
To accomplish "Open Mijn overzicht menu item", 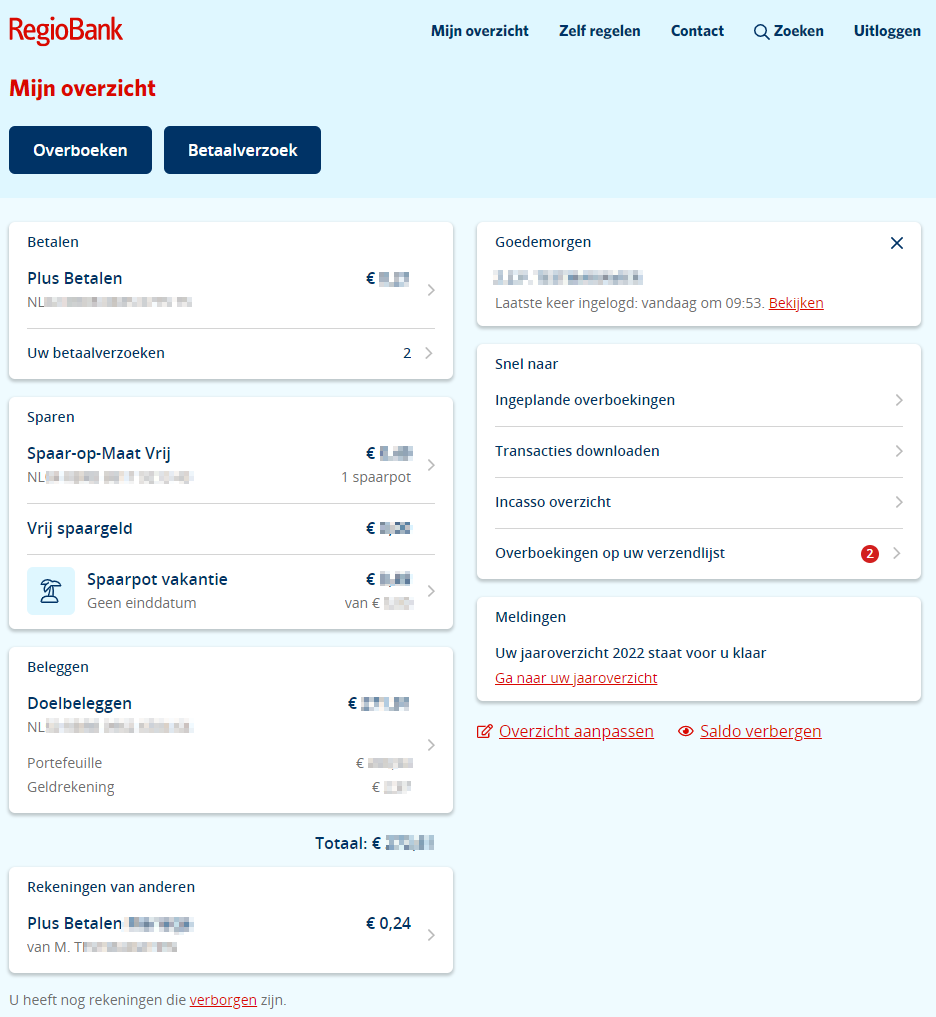I will coord(480,31).
